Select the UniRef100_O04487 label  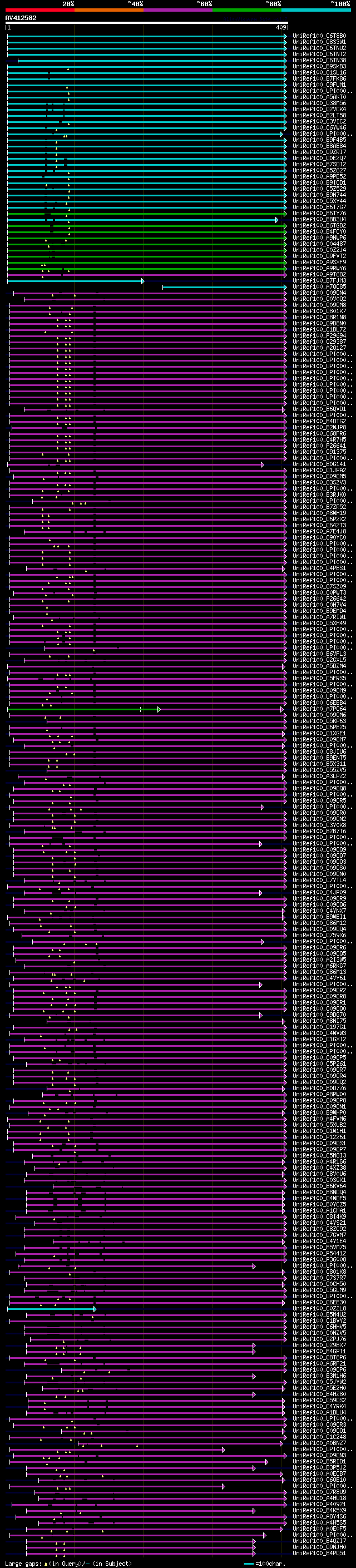(x=319, y=244)
